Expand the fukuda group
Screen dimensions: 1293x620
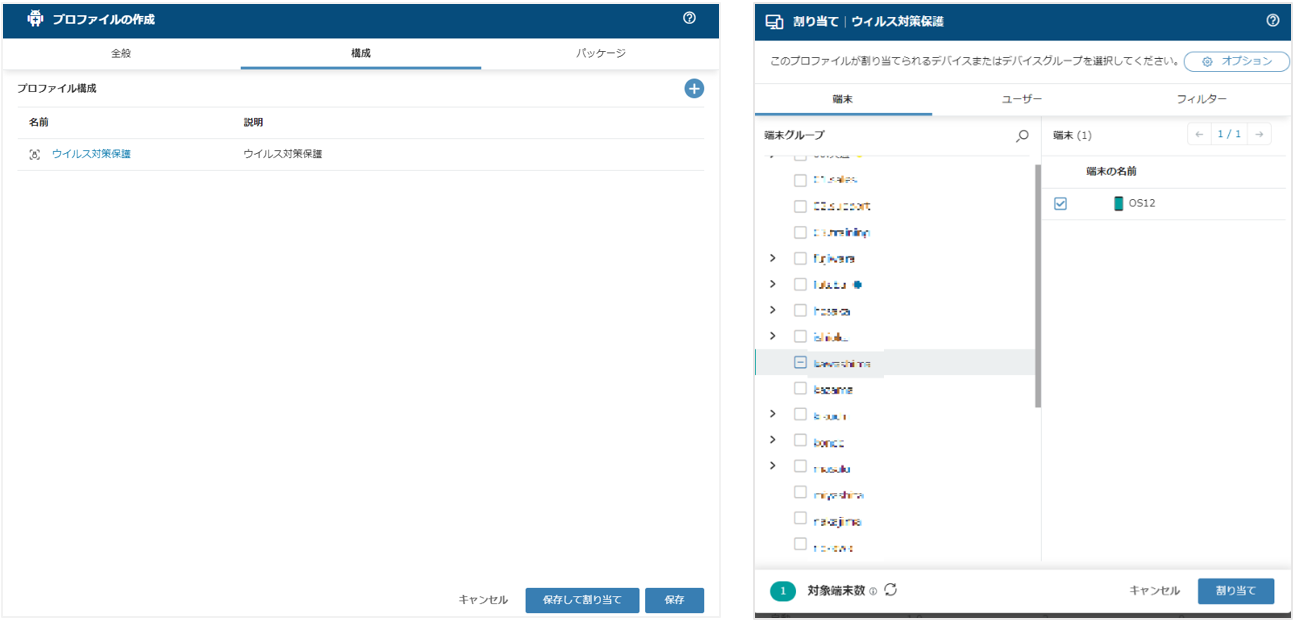pos(772,284)
